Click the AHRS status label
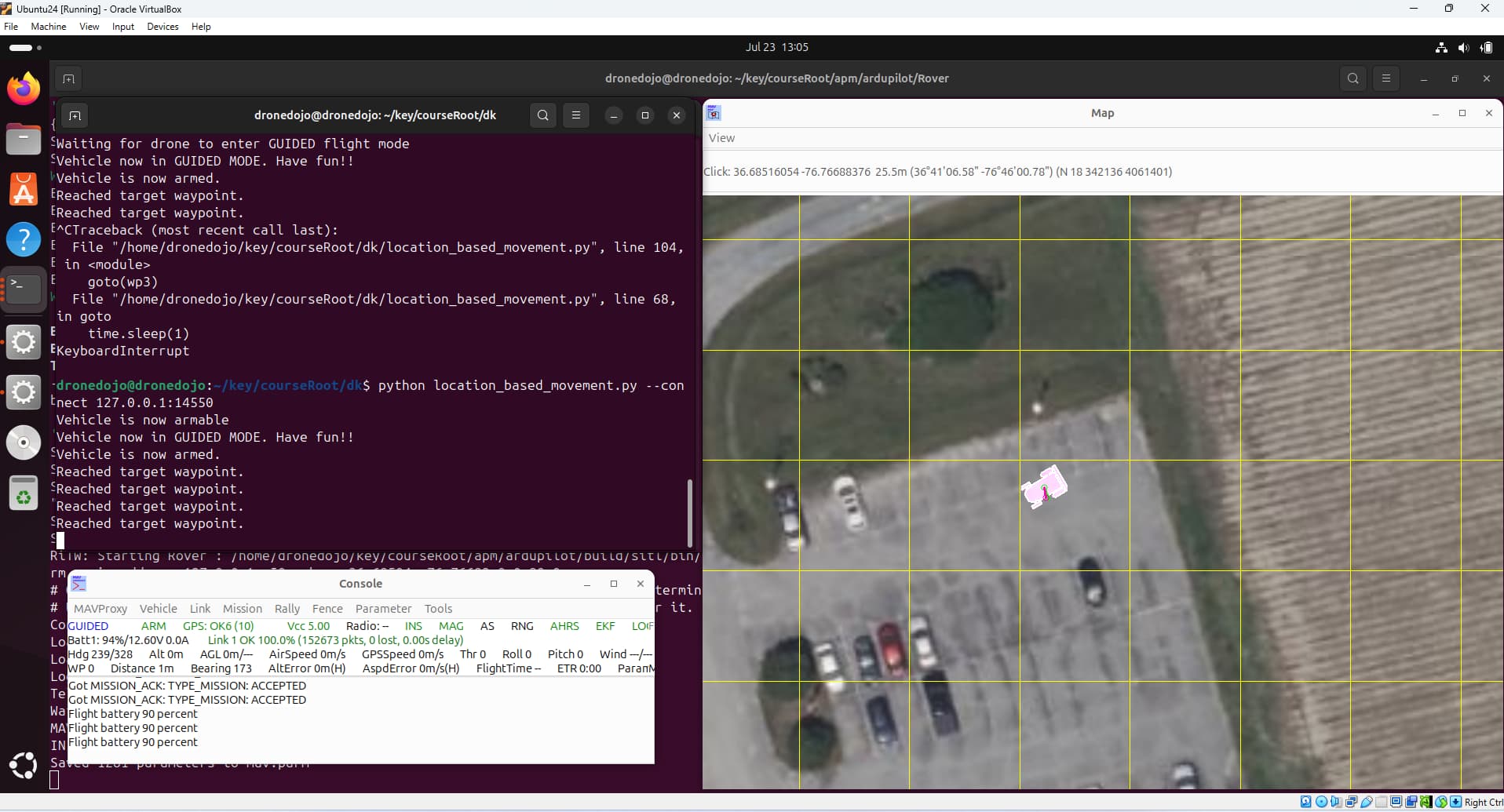 (x=564, y=626)
